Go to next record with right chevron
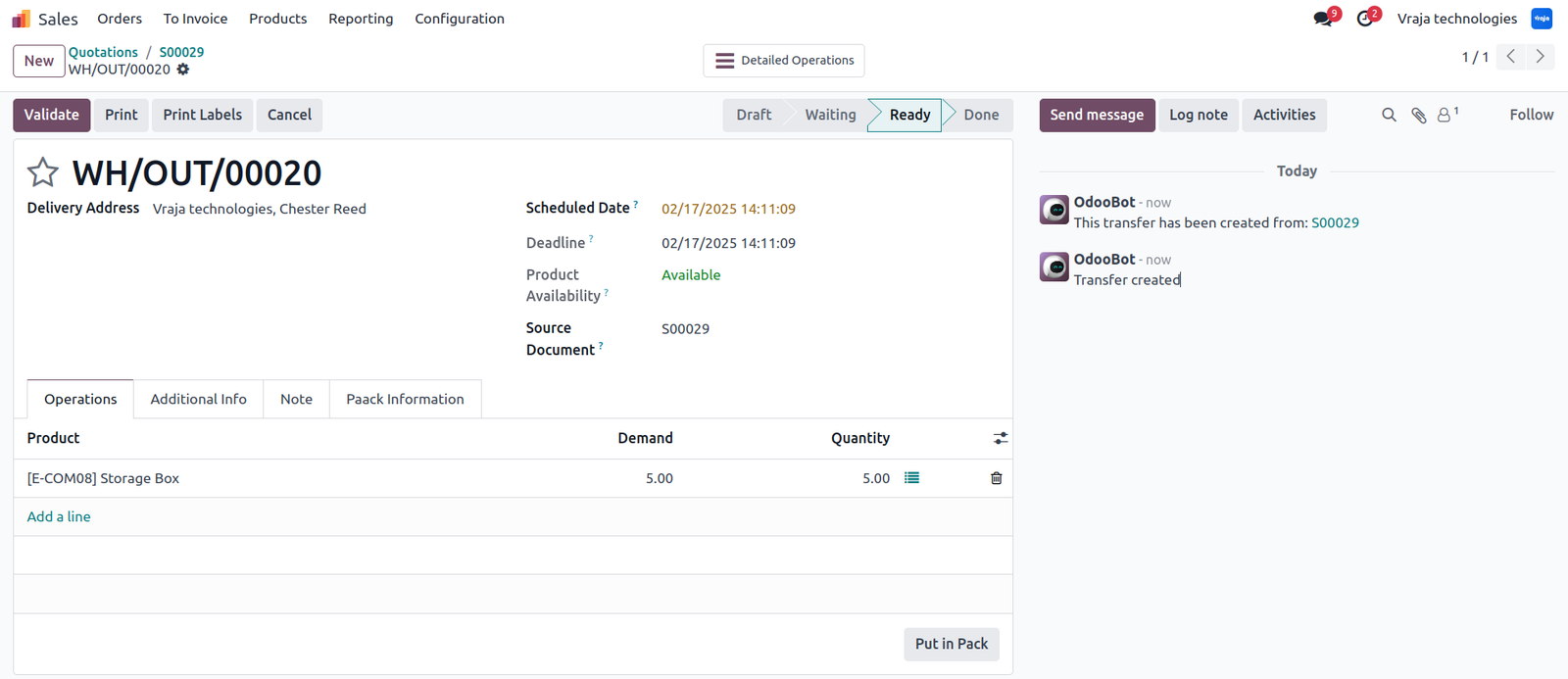This screenshot has height=679, width=1568. point(1540,57)
